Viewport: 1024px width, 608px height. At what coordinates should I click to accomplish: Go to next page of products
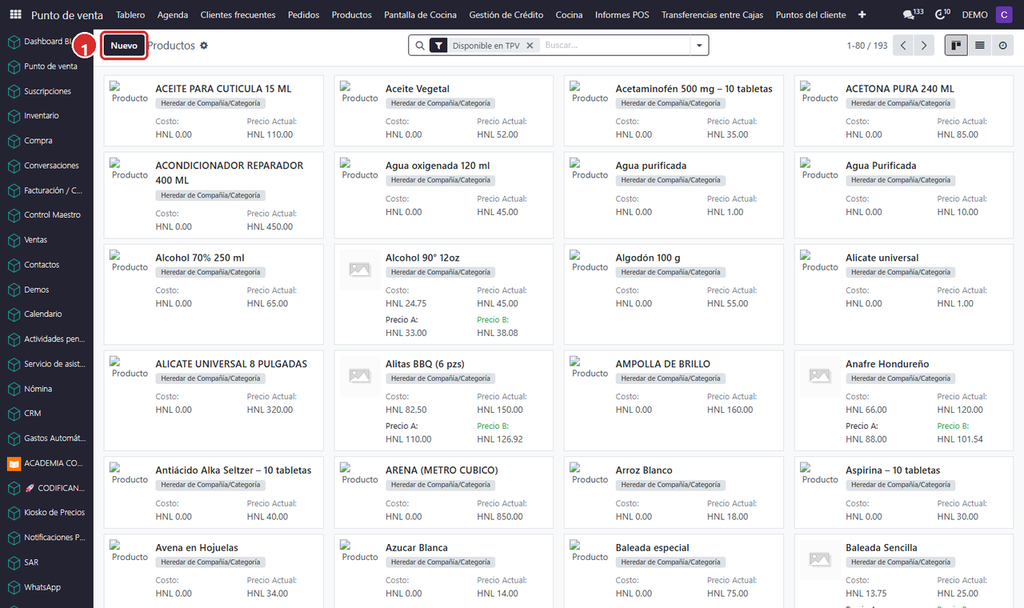click(x=923, y=46)
